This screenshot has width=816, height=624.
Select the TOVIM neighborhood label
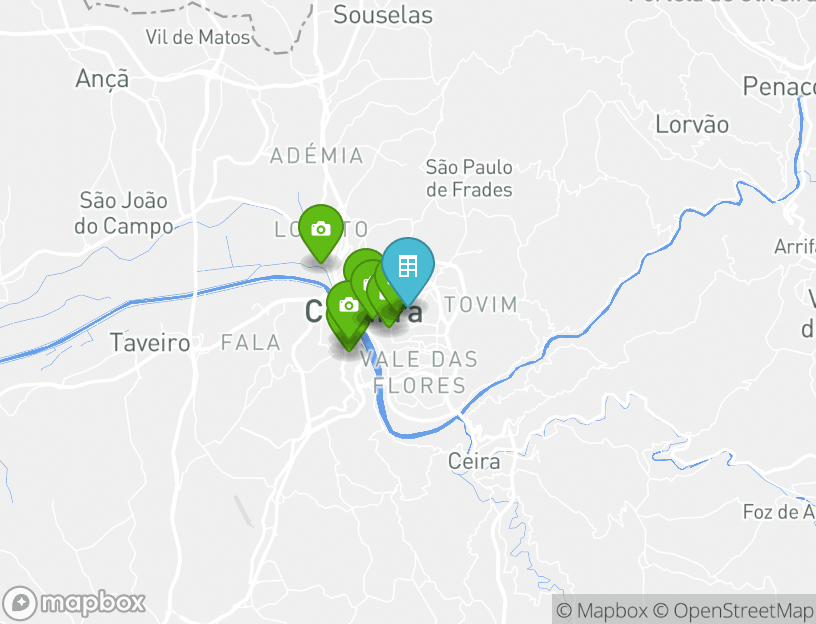pyautogui.click(x=481, y=304)
